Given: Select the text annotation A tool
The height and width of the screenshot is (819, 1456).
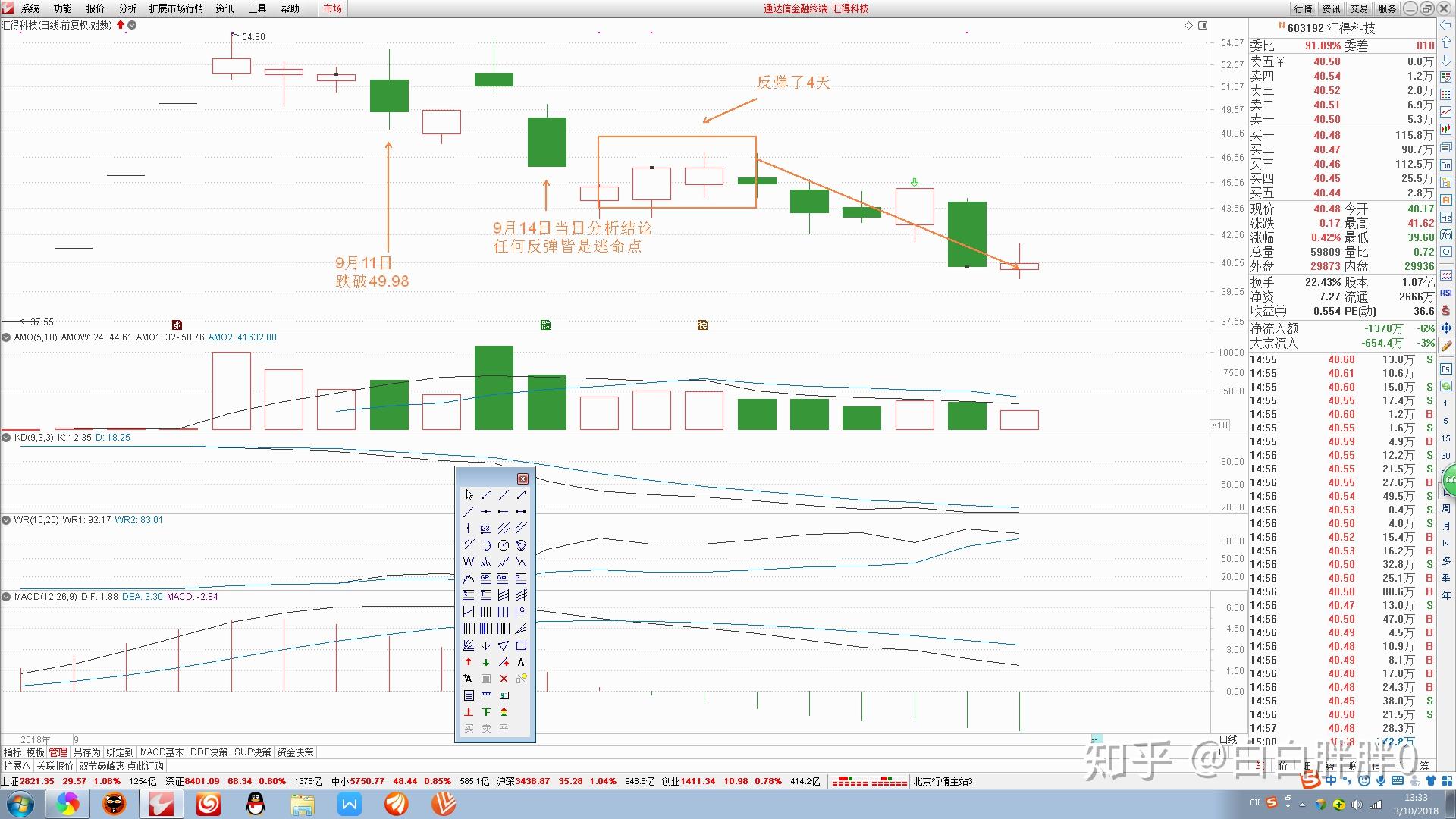Looking at the screenshot, I should [x=521, y=663].
